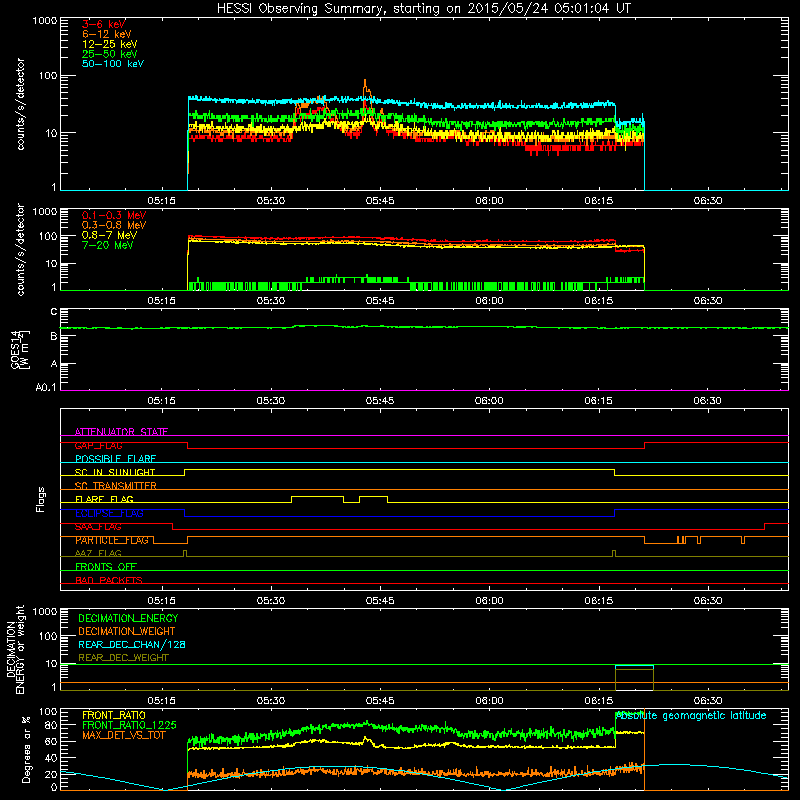The height and width of the screenshot is (800, 800).
Task: Pick the SAA_FLAG label
Action: tap(98, 527)
